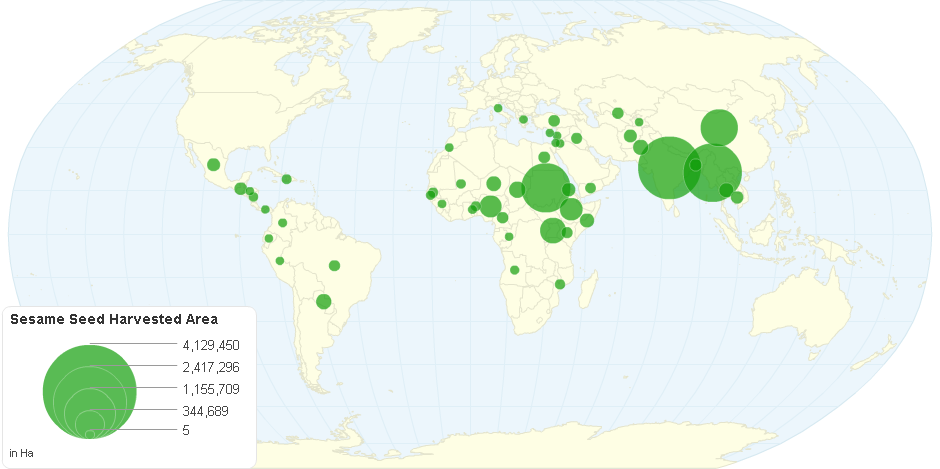This screenshot has width=940, height=469.
Task: Select the bubble over Mexico
Action: pyautogui.click(x=213, y=165)
